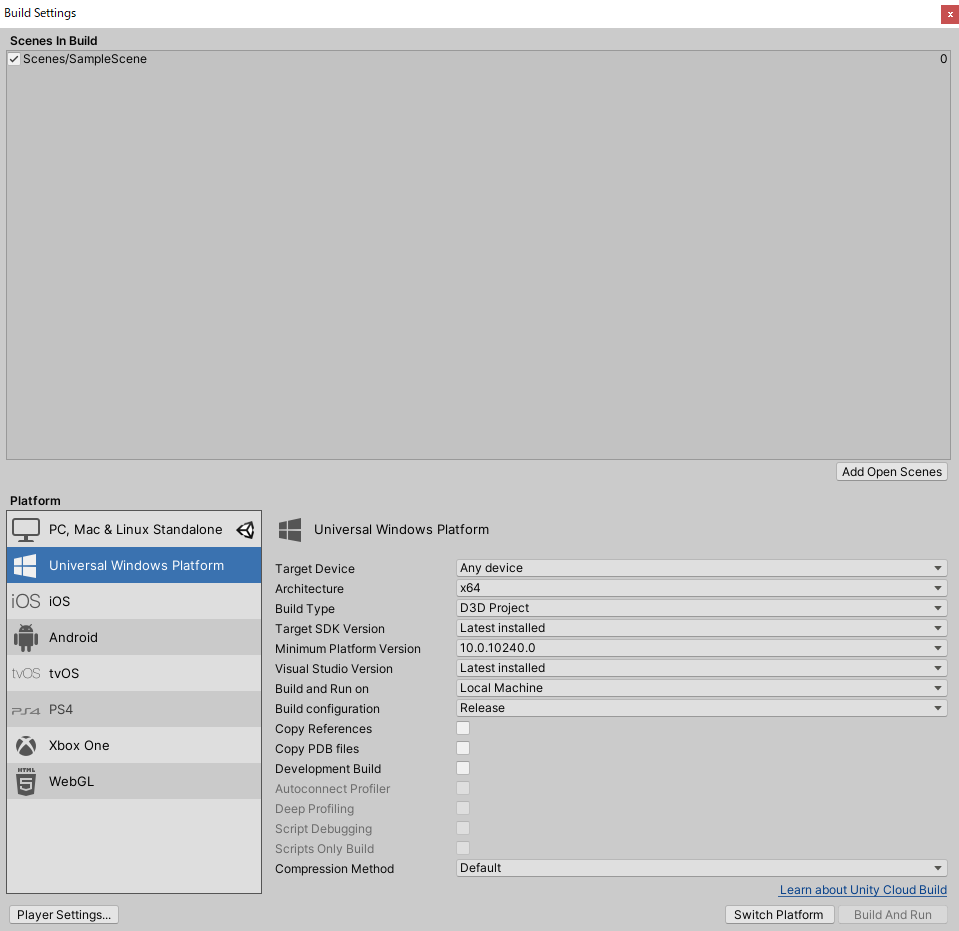
Task: Enable the Copy References checkbox
Action: click(463, 728)
